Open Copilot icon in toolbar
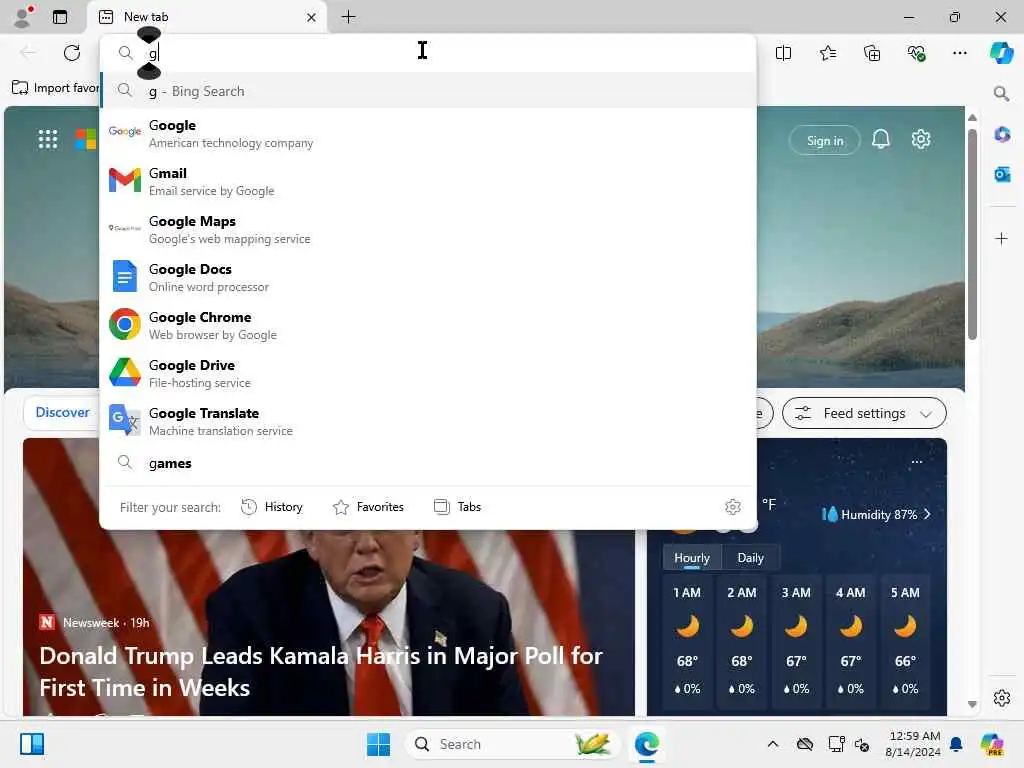 (1001, 53)
